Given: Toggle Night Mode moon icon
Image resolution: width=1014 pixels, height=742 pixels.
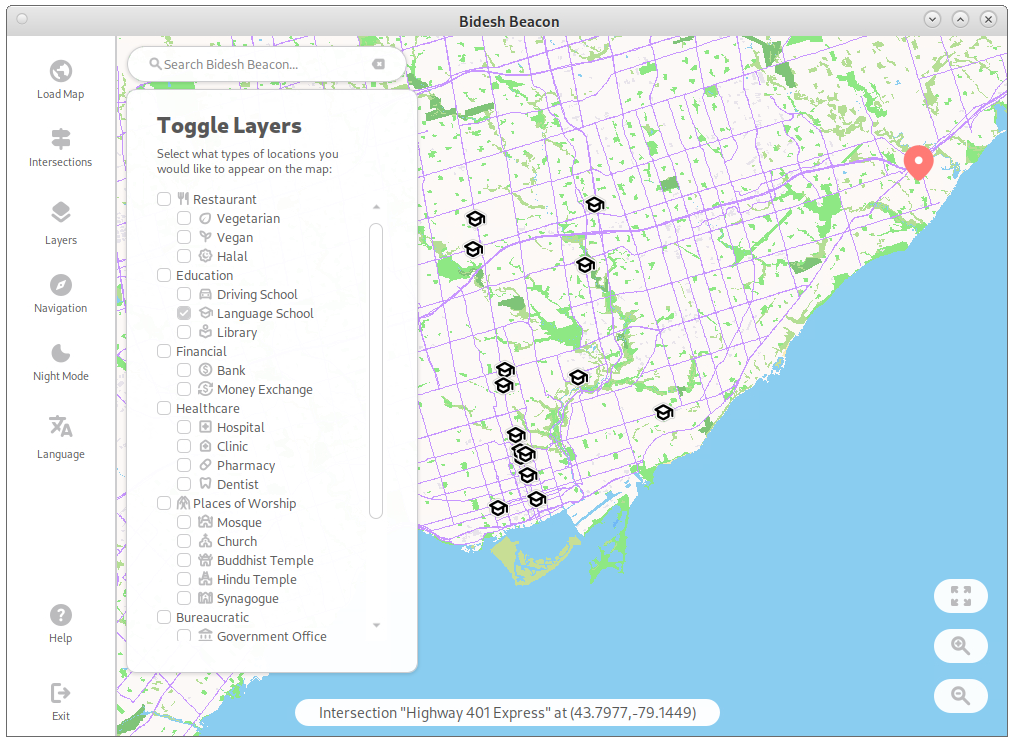Looking at the screenshot, I should [x=61, y=353].
